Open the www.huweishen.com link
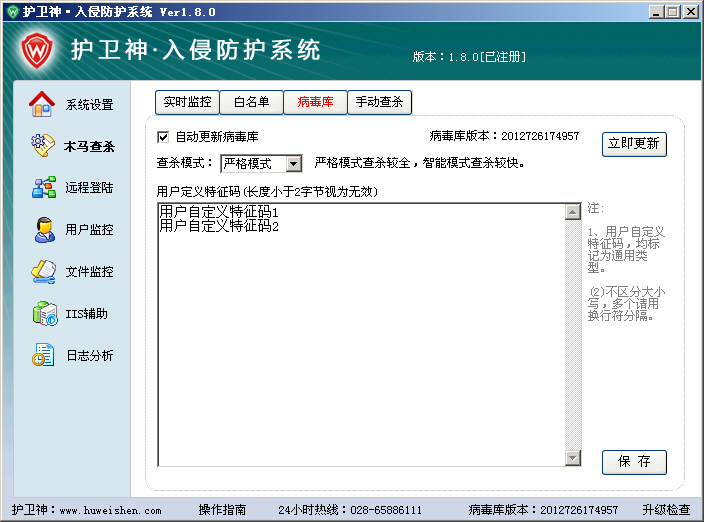The height and width of the screenshot is (522, 704). [110, 510]
